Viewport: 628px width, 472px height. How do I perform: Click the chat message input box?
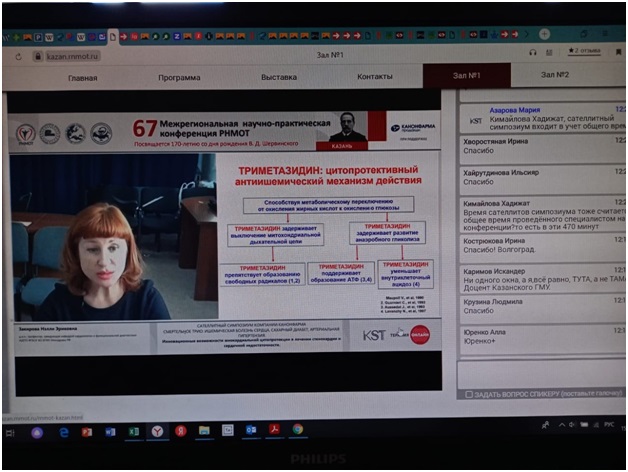(x=541, y=375)
